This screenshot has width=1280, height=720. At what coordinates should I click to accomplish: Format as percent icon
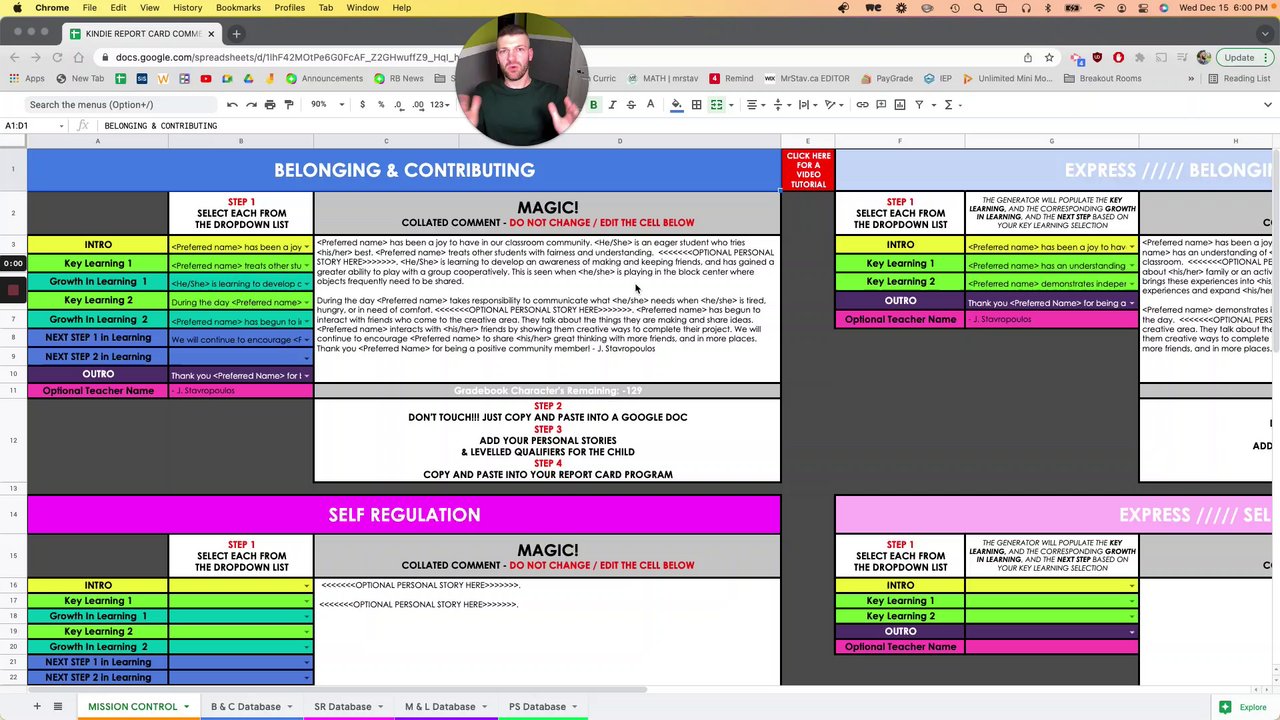click(380, 104)
